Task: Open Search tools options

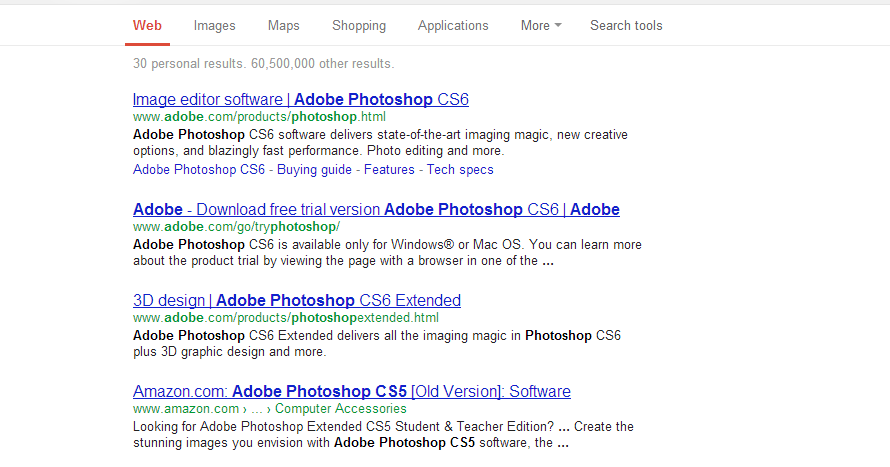Action: (626, 26)
